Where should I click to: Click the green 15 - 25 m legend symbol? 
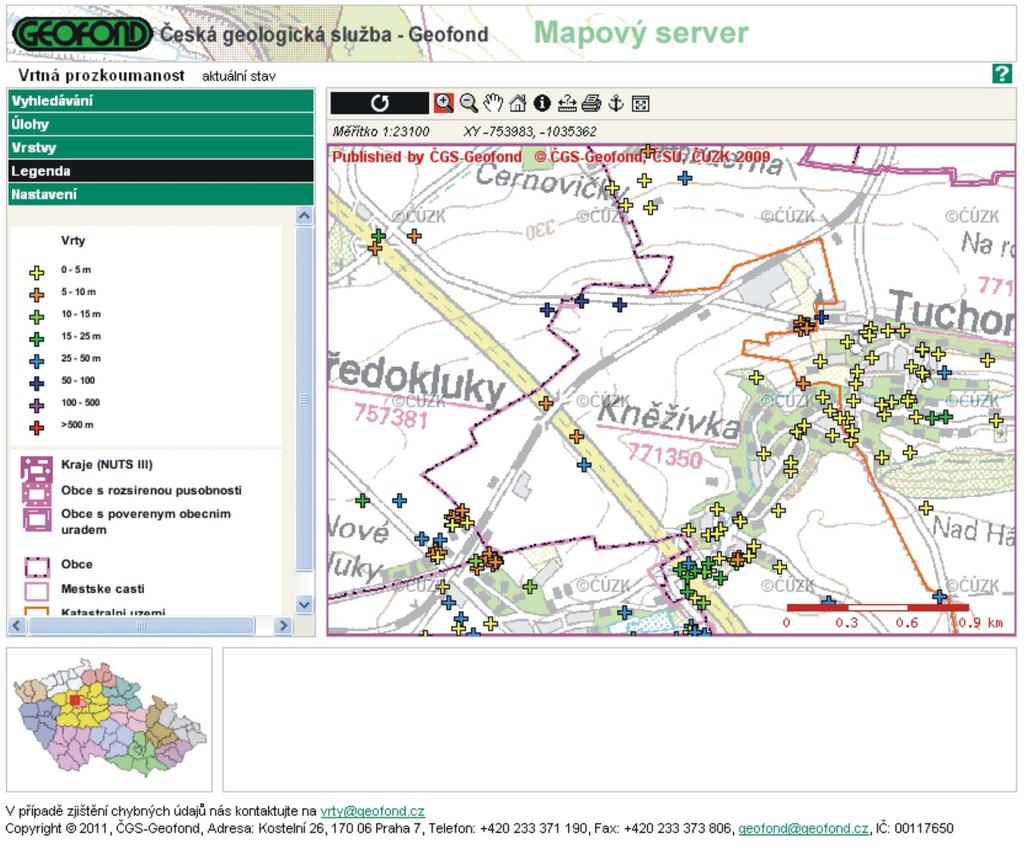click(x=37, y=339)
